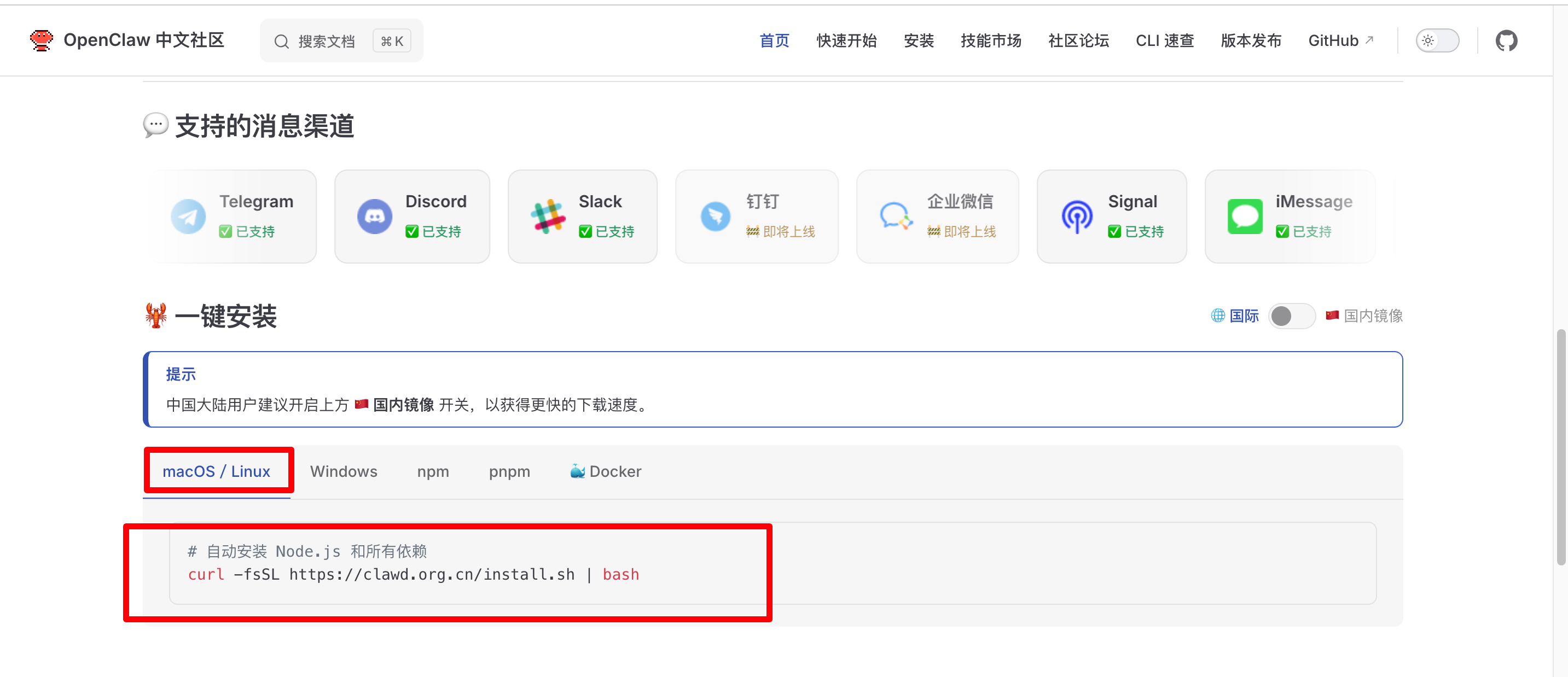The height and width of the screenshot is (677, 1568).
Task: Click the Slack hashtag logo icon
Action: (x=547, y=217)
